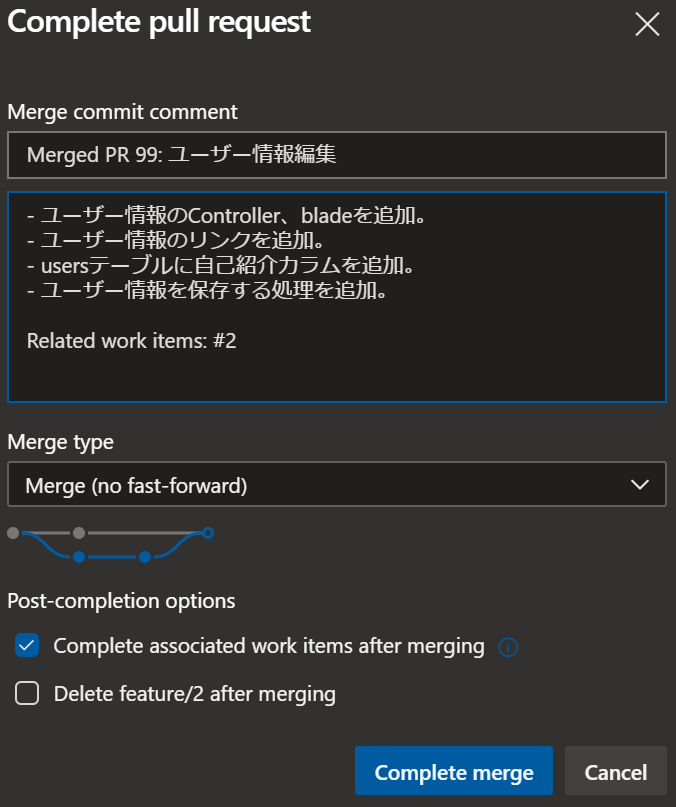Click the line mentioning the users table in the description
This screenshot has width=676, height=807.
click(220, 266)
